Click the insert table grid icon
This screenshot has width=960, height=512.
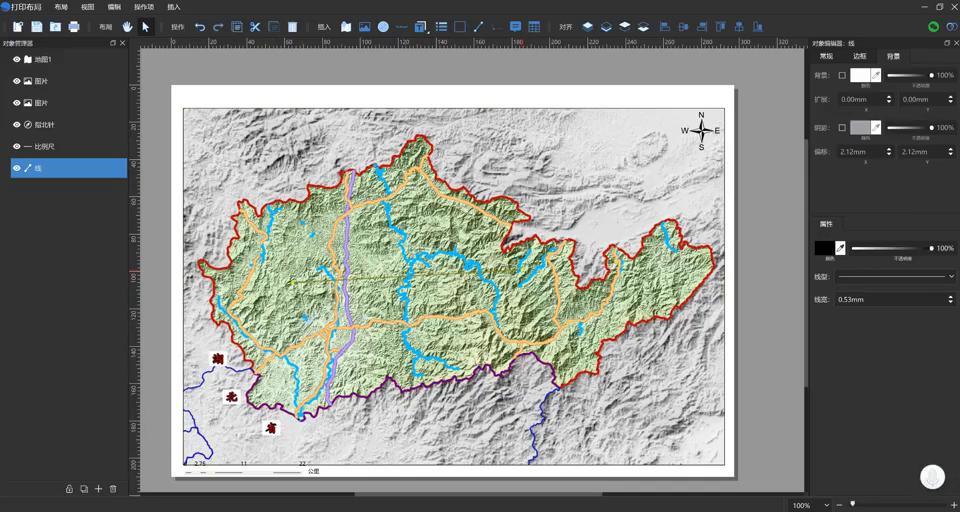534,27
